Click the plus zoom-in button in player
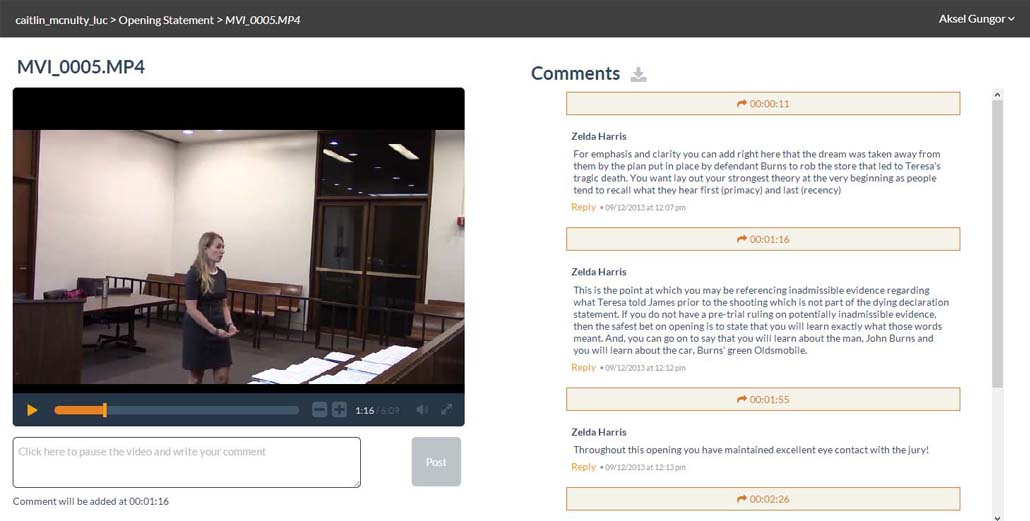This screenshot has width=1030, height=521. click(339, 410)
